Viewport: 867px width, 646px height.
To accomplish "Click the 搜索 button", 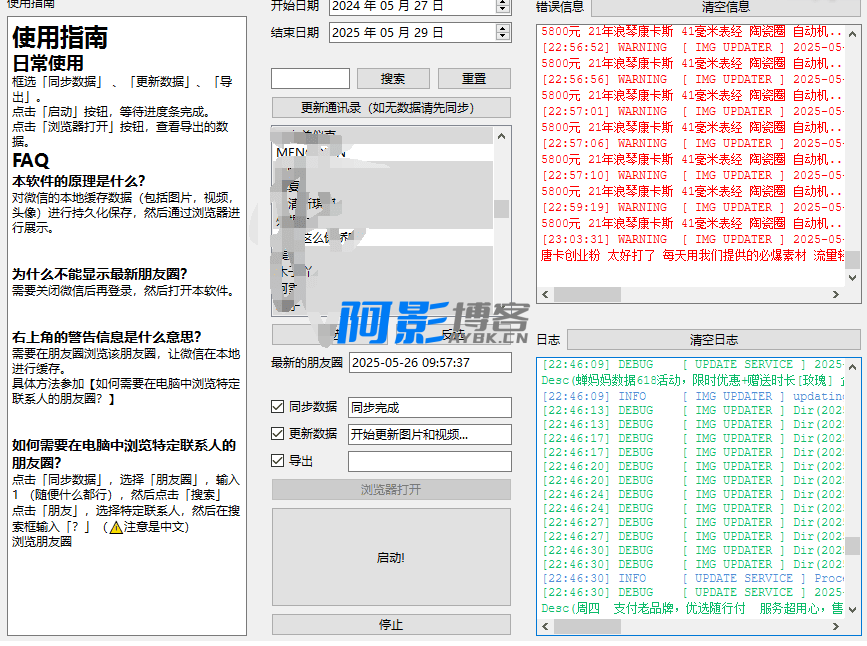I will point(393,79).
